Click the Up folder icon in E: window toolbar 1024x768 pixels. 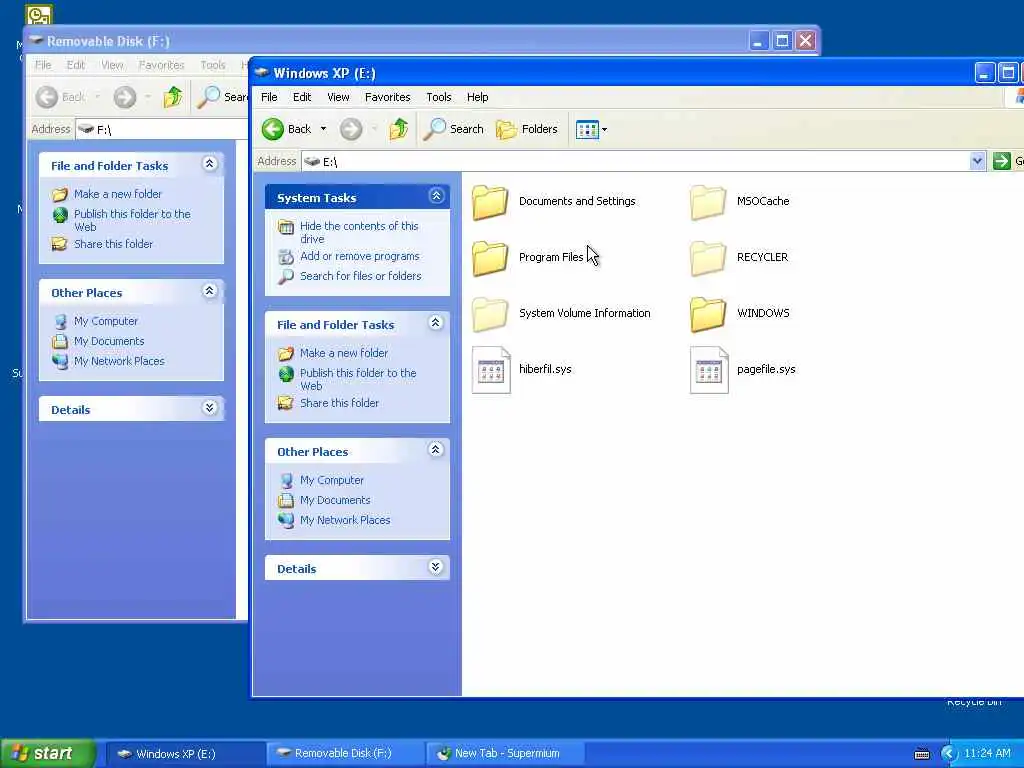tap(399, 129)
